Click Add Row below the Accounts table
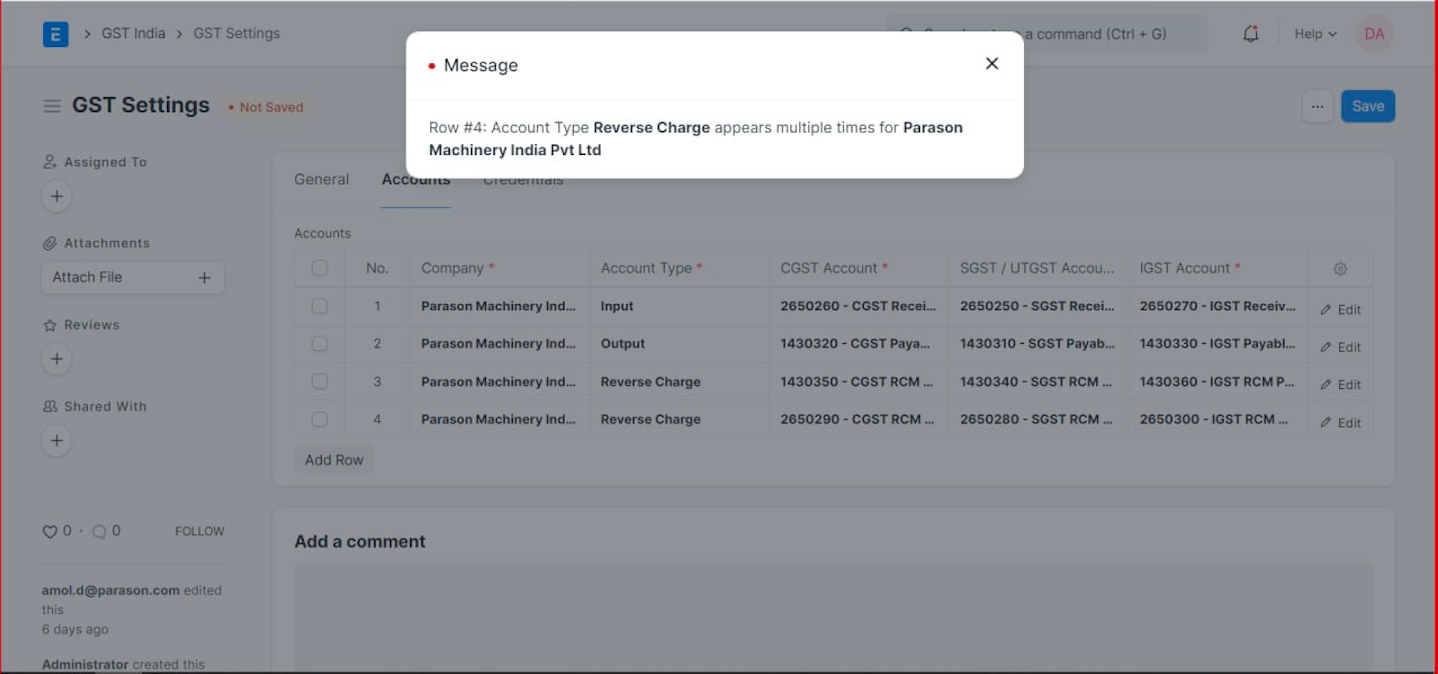The image size is (1438, 674). [333, 459]
